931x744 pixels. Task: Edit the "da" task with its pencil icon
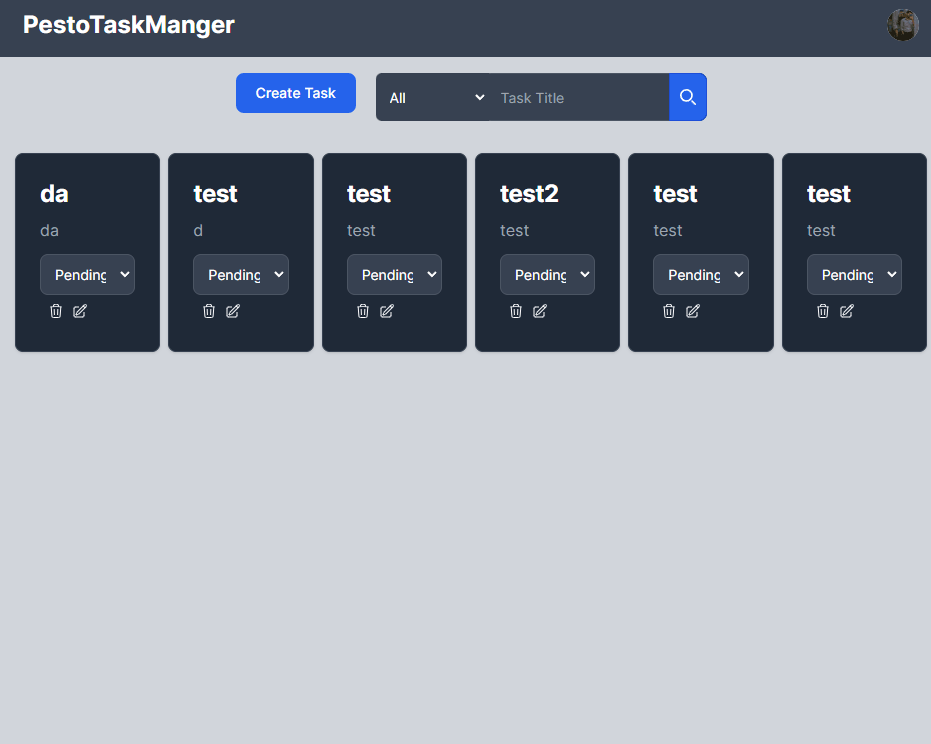(80, 311)
